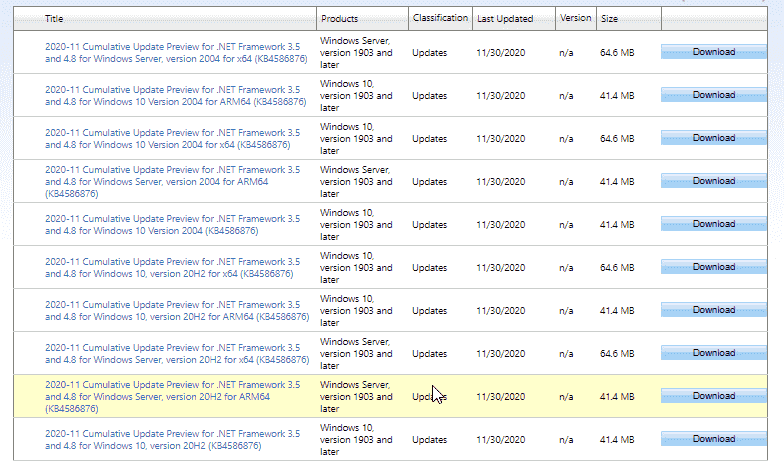Download Windows Server 20H2 x64 update
The height and width of the screenshot is (470, 784).
tap(713, 353)
